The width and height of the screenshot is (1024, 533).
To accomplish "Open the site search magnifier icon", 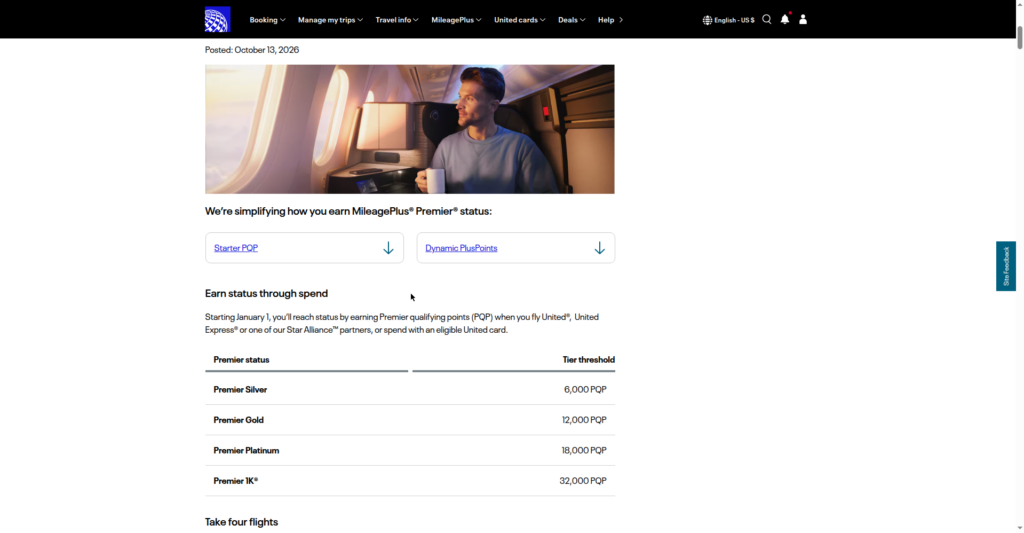I will tap(767, 20).
